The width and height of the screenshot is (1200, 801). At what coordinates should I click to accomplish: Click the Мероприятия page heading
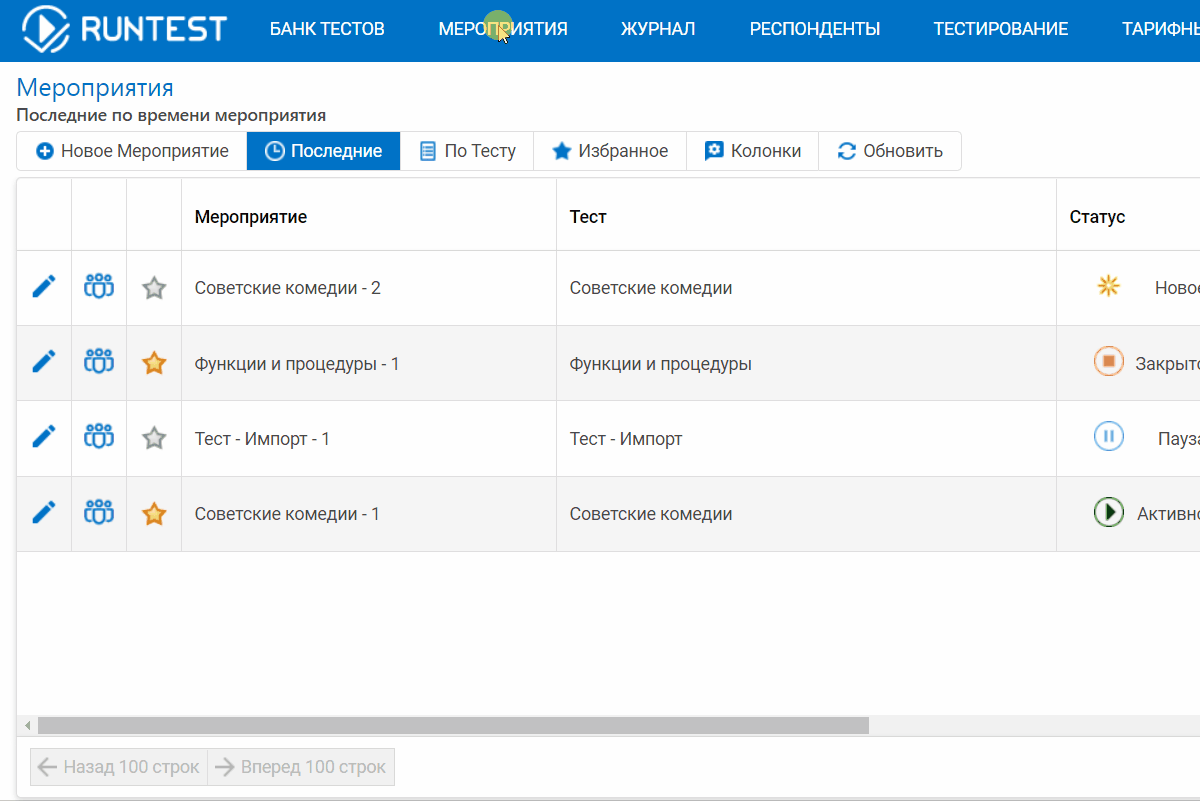95,88
